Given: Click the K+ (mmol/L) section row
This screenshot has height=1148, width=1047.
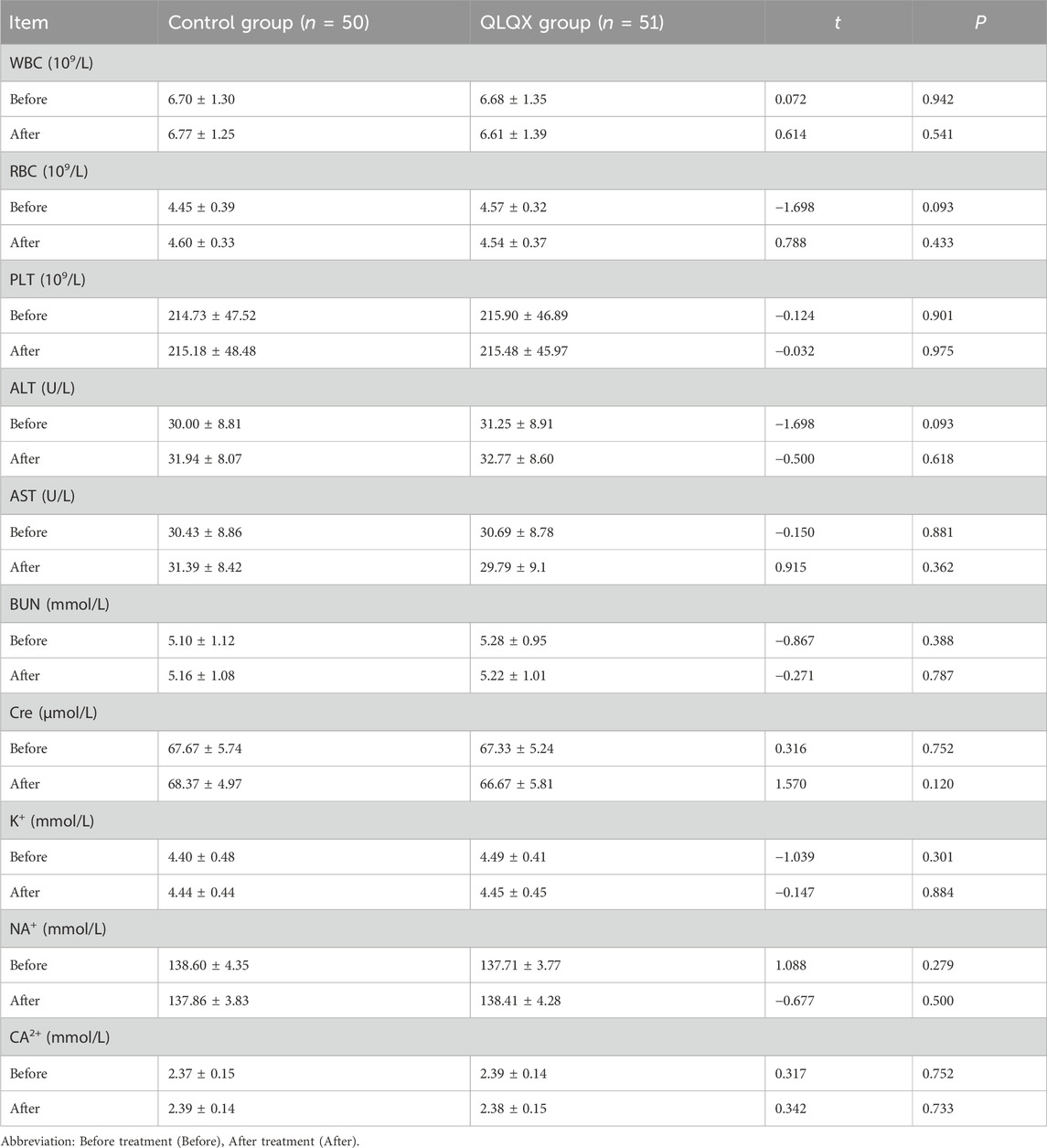Looking at the screenshot, I should 523,821.
